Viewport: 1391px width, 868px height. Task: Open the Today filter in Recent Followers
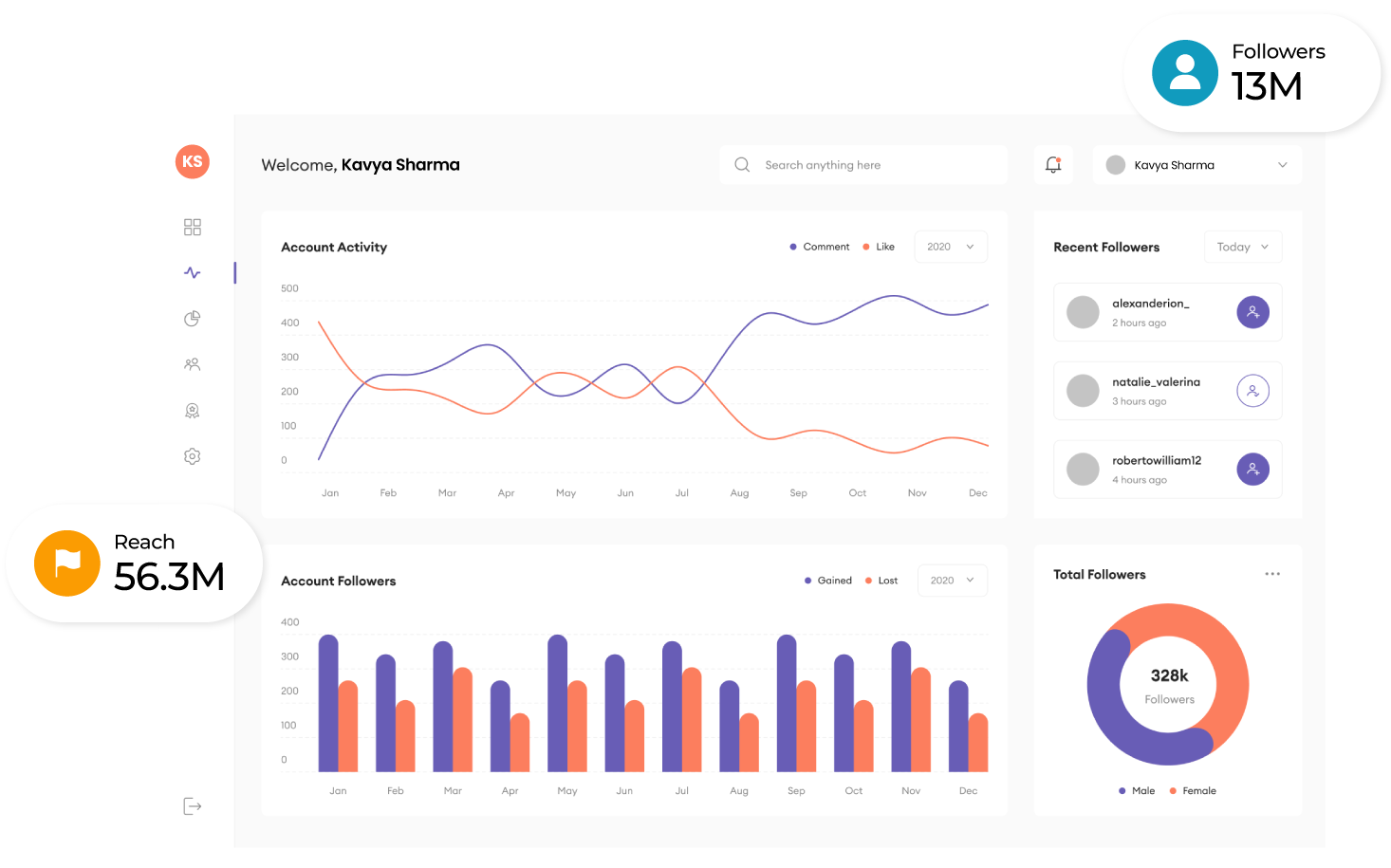pyautogui.click(x=1242, y=247)
